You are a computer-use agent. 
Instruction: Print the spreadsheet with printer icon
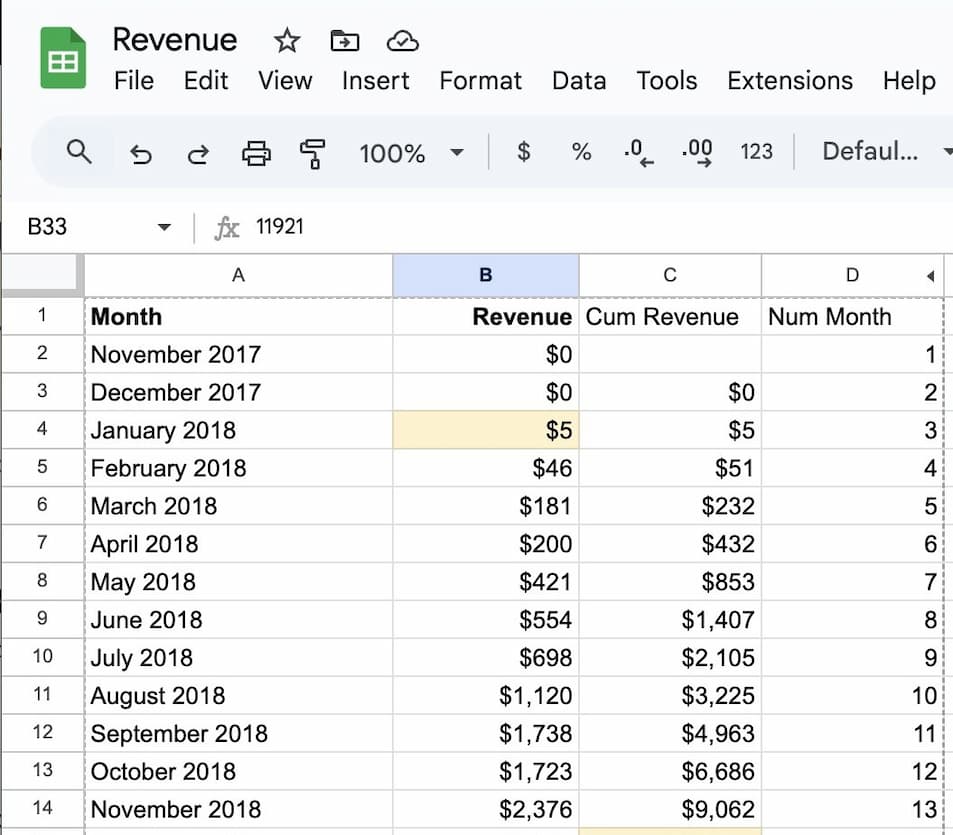click(x=256, y=153)
